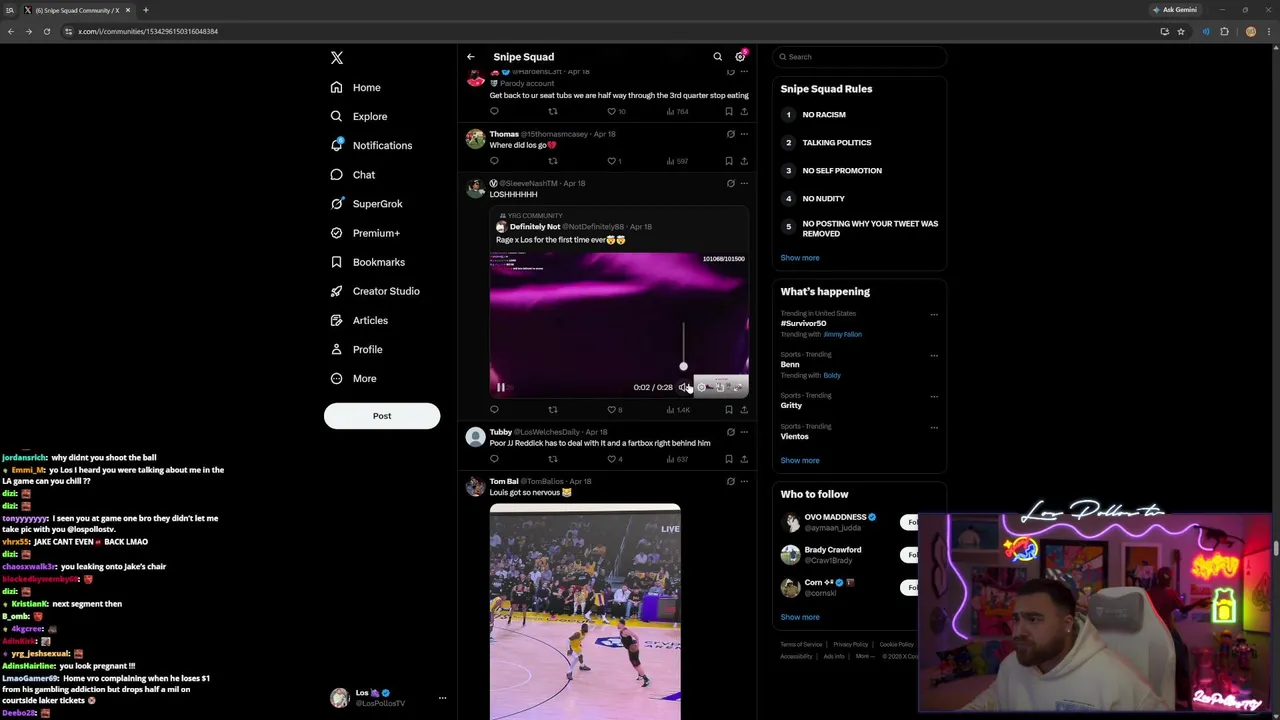
Task: Bookmark Tubby's post
Action: click(729, 459)
